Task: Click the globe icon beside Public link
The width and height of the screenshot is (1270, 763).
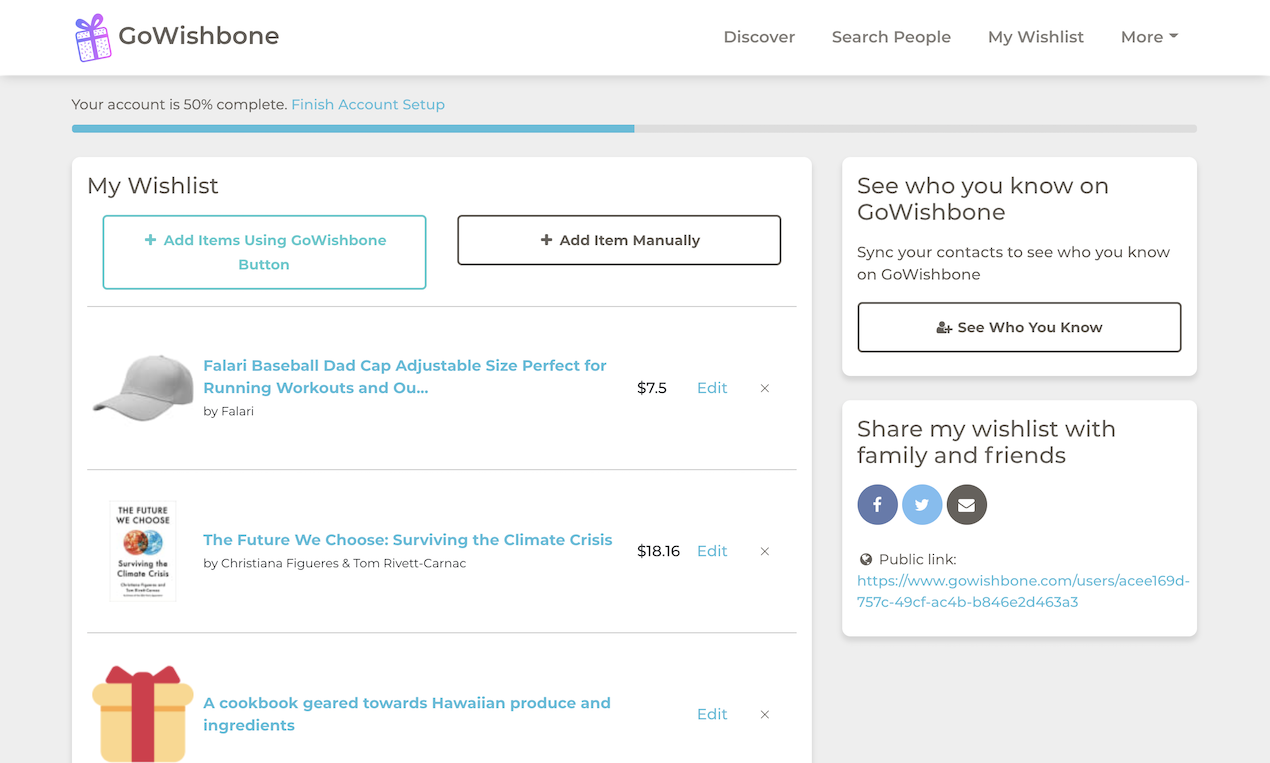Action: pyautogui.click(x=866, y=560)
